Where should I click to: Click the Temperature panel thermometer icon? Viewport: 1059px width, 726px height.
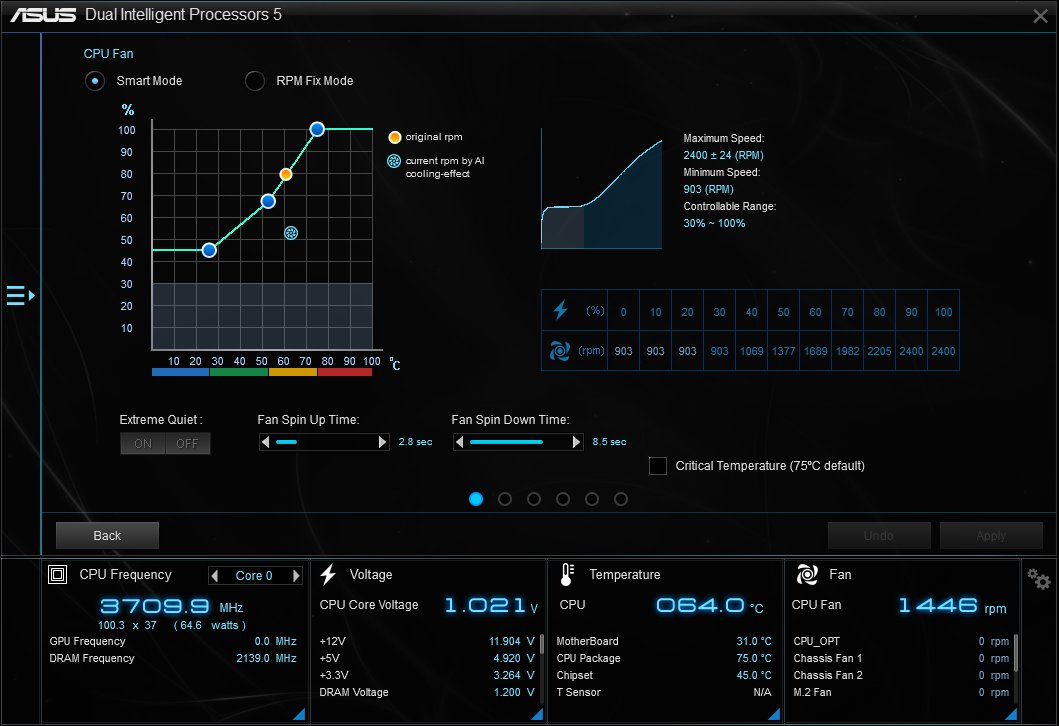[567, 575]
